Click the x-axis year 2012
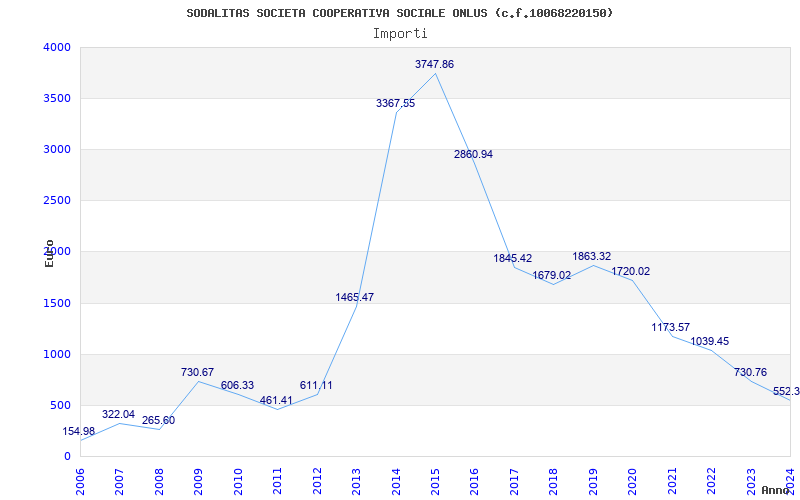The image size is (800, 500). (317, 481)
